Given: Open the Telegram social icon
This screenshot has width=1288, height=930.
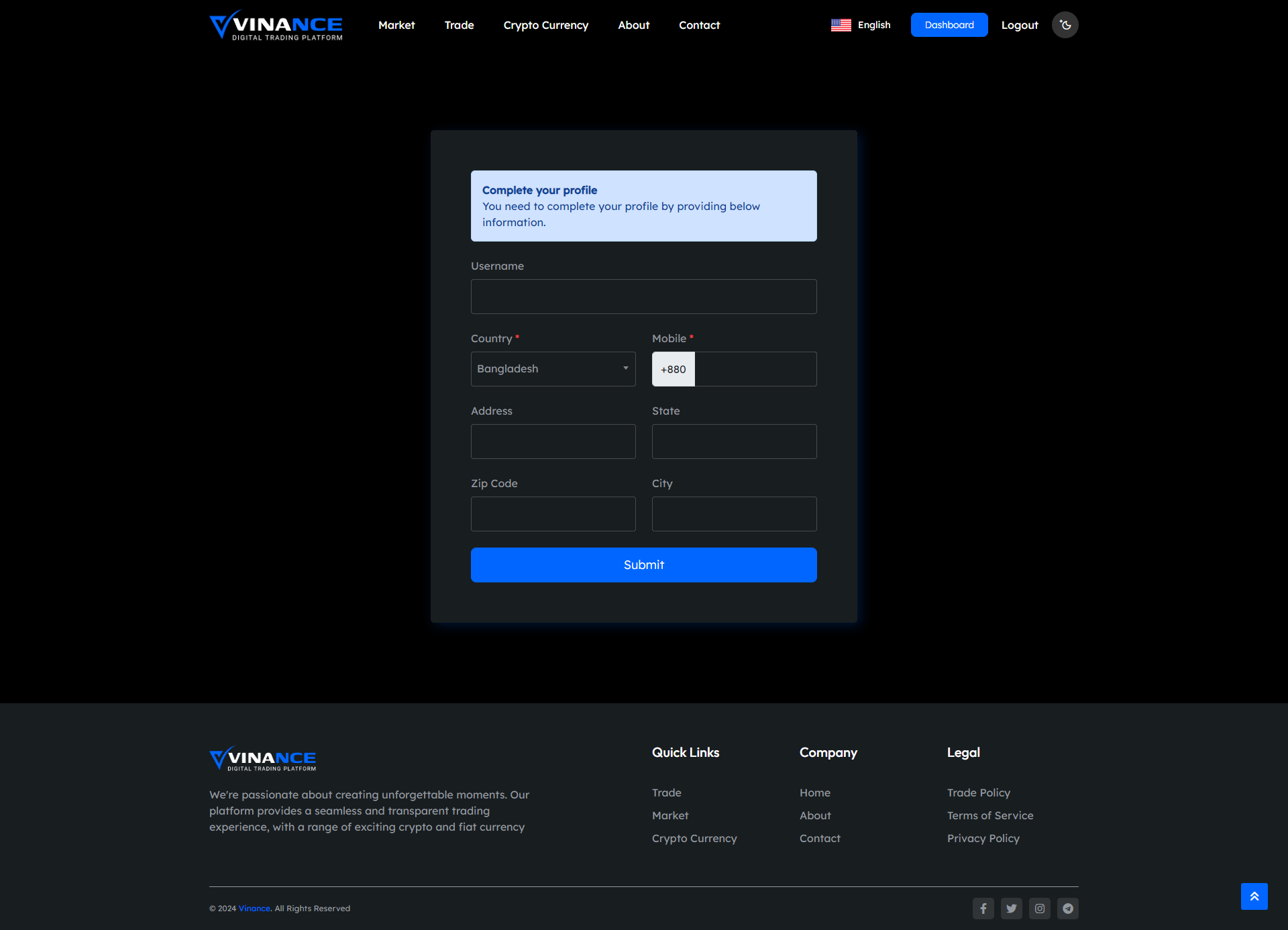Looking at the screenshot, I should coord(1067,909).
